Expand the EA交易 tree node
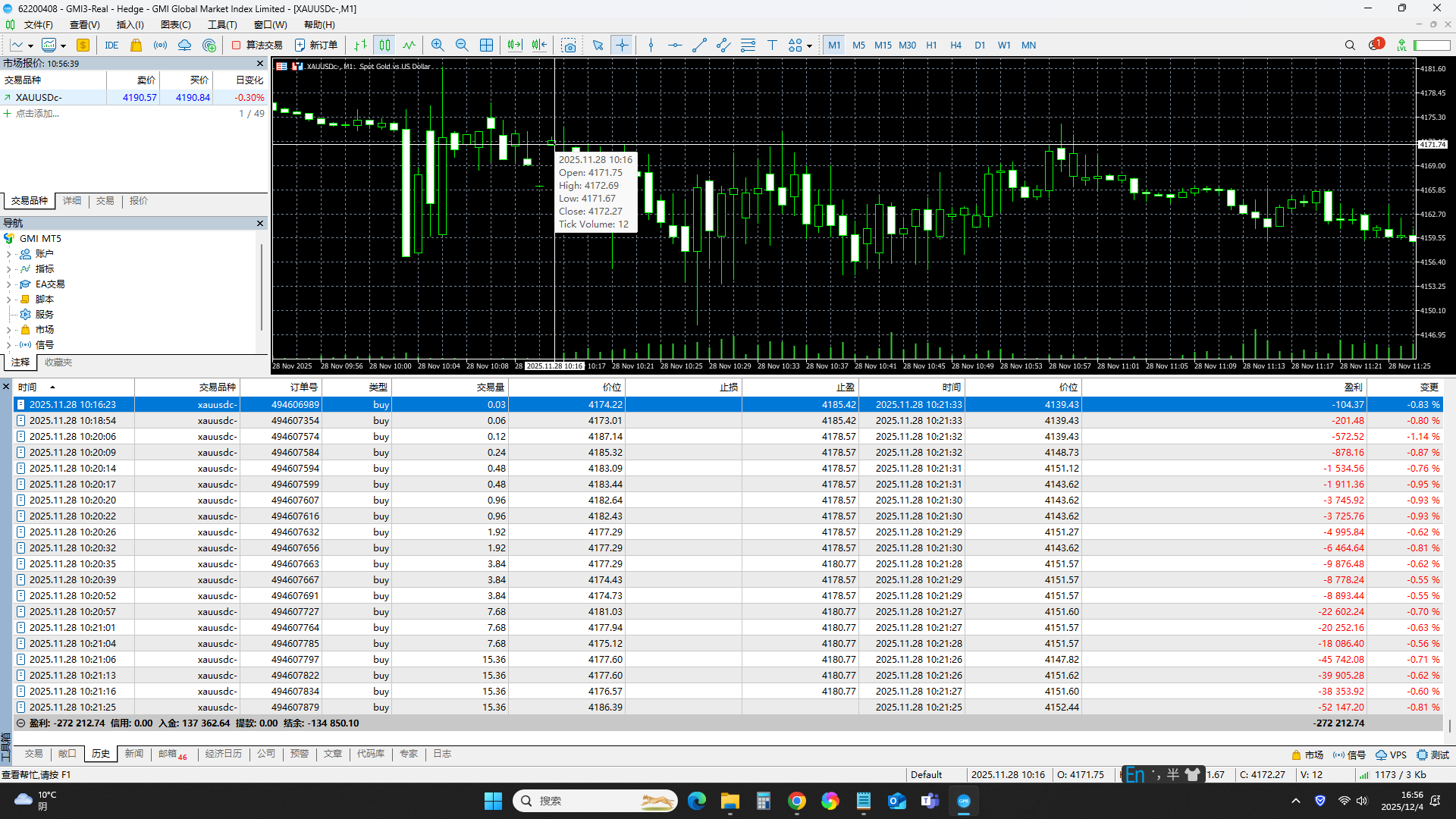The height and width of the screenshot is (819, 1456). click(9, 284)
